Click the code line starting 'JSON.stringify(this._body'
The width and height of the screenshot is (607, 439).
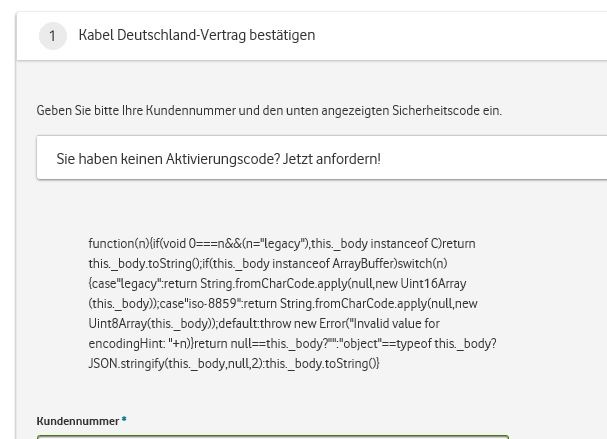234,363
